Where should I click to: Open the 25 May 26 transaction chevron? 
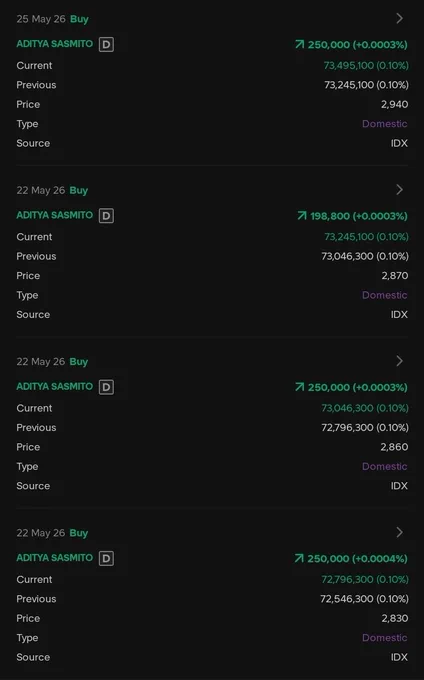399,18
